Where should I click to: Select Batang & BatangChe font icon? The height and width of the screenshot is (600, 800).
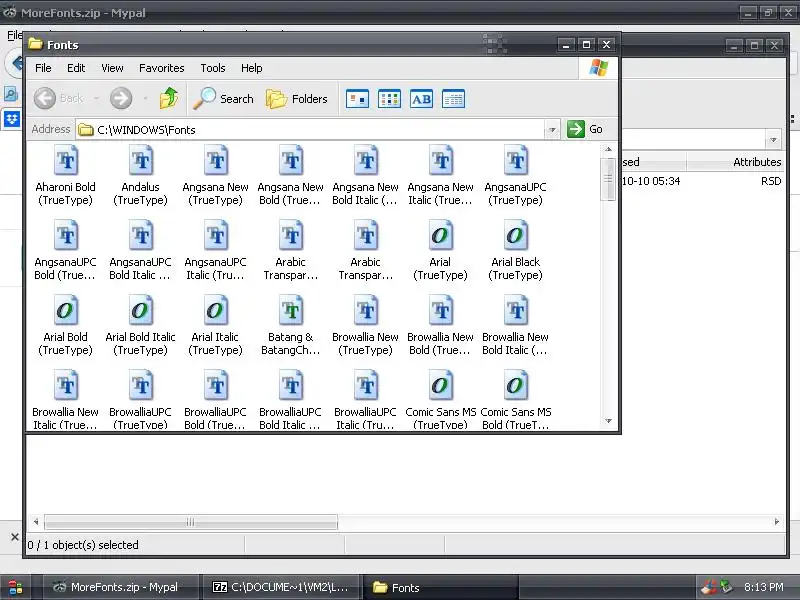pos(291,310)
